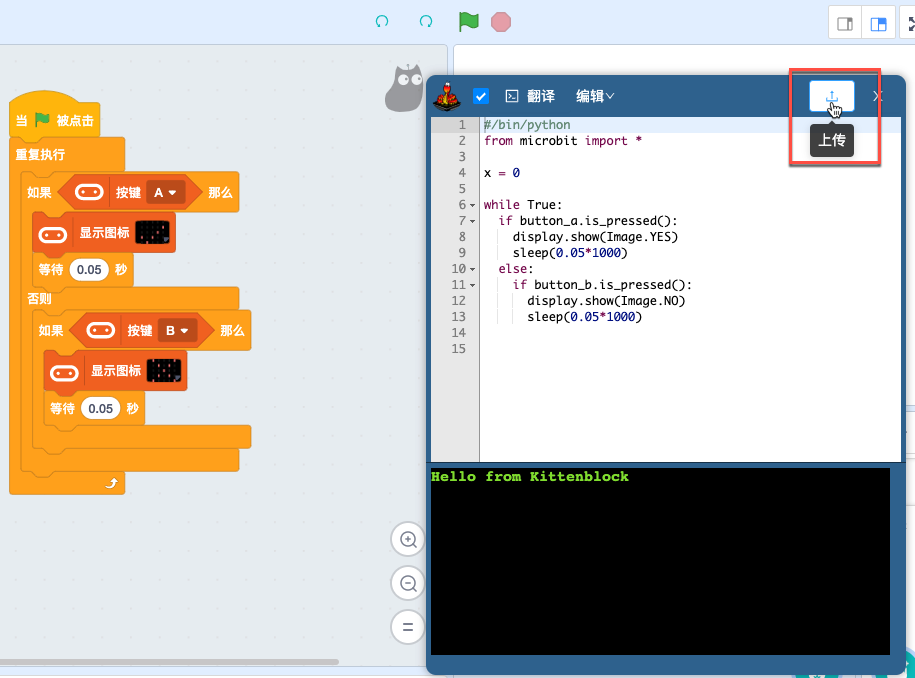Collapse the while True code fold arrow

tap(472, 205)
